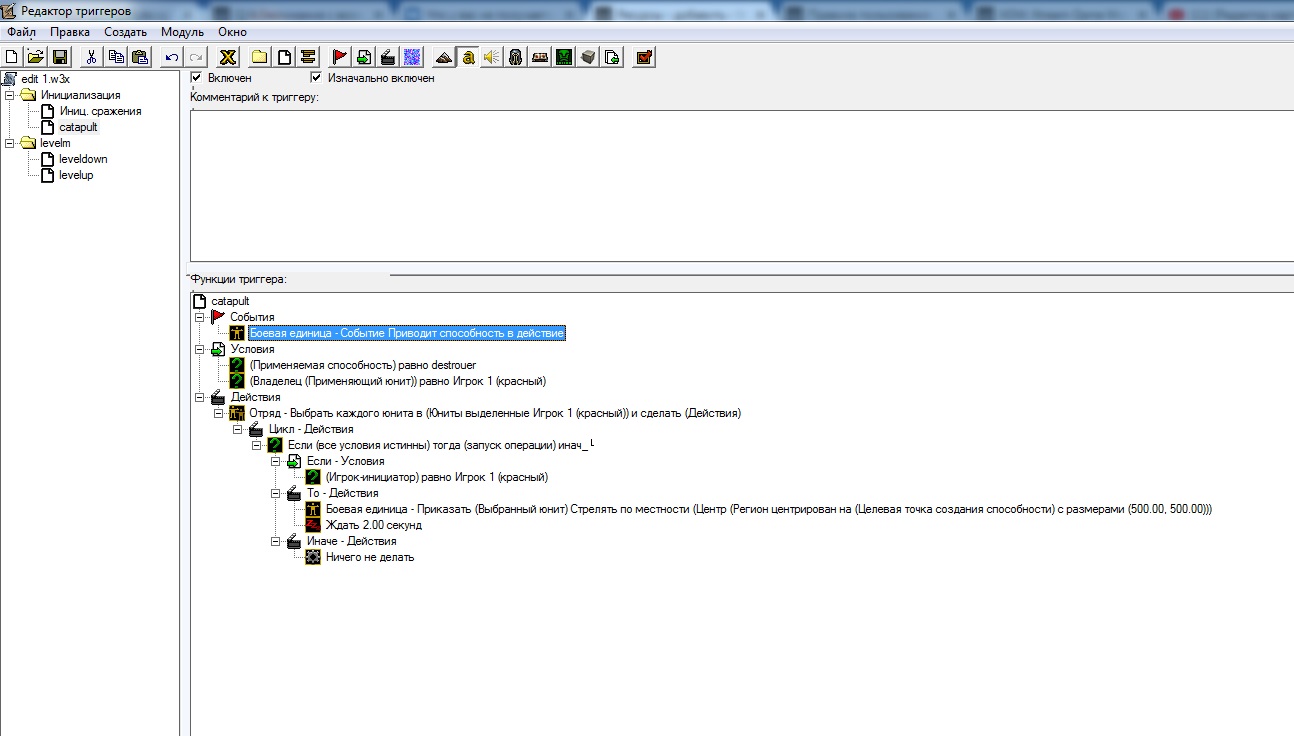Viewport: 1294px width, 736px height.
Task: Open the Object Editor module
Action: click(515, 57)
